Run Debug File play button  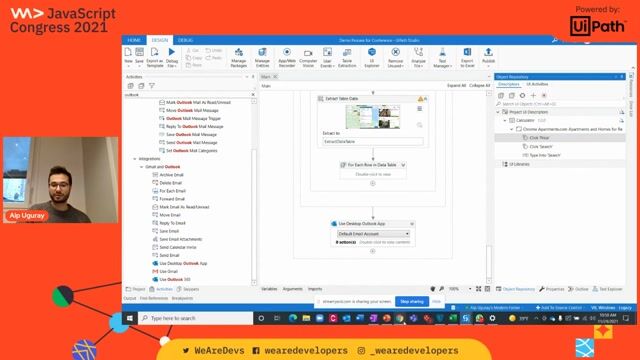172,52
